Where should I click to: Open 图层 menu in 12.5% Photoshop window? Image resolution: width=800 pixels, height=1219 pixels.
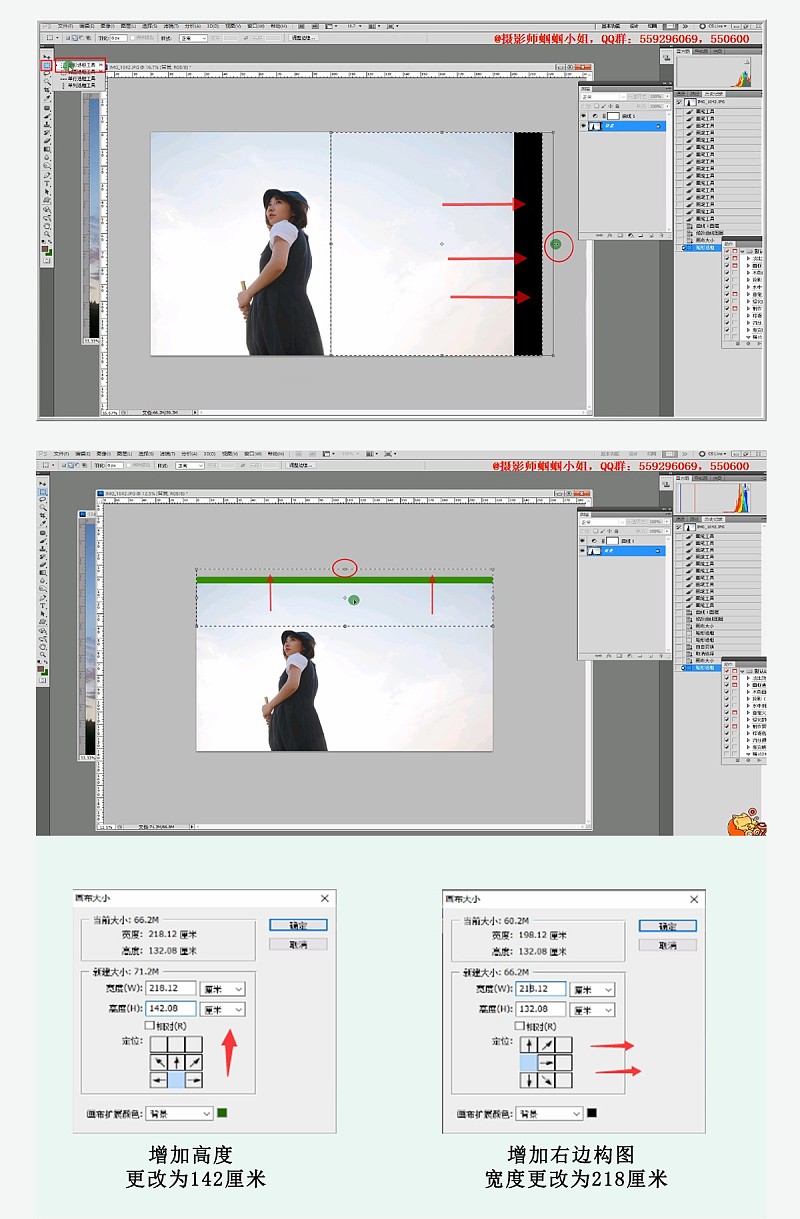coord(124,453)
